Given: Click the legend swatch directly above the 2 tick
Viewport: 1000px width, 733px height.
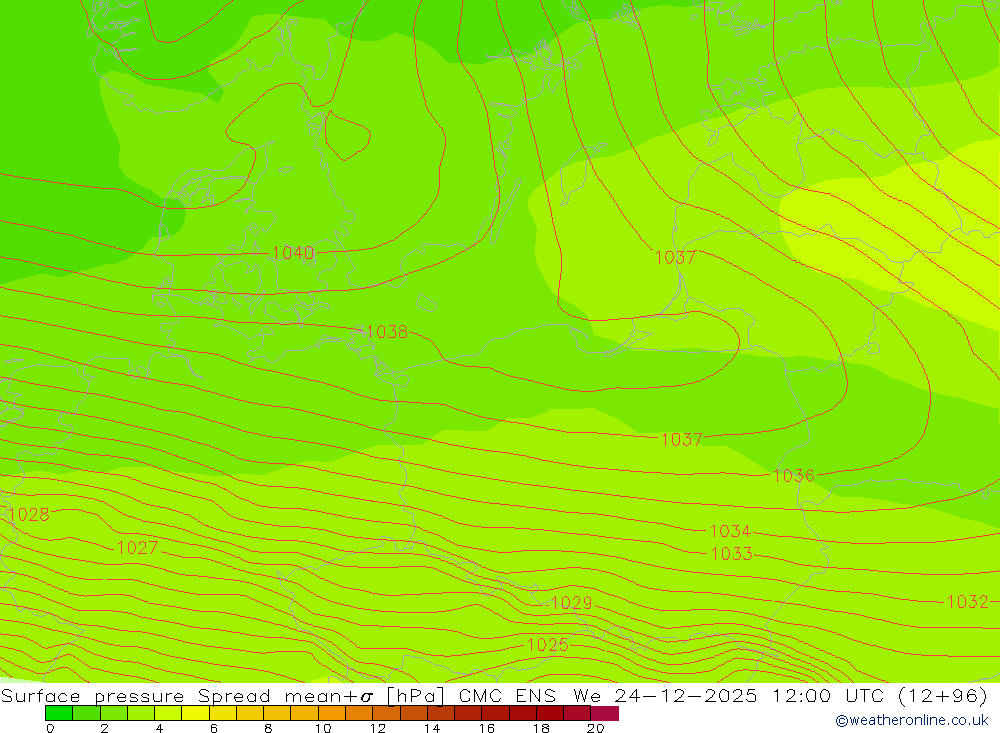Looking at the screenshot, I should [114, 713].
